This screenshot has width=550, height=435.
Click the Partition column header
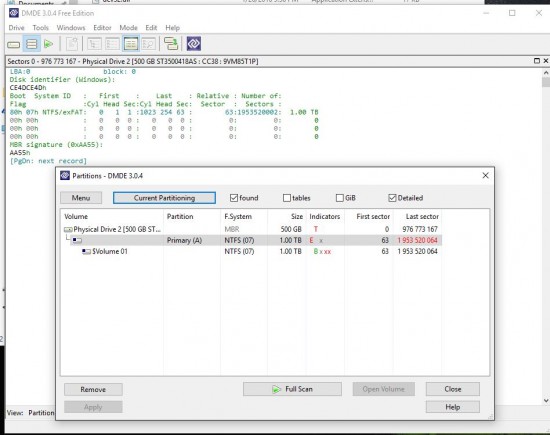coord(192,217)
